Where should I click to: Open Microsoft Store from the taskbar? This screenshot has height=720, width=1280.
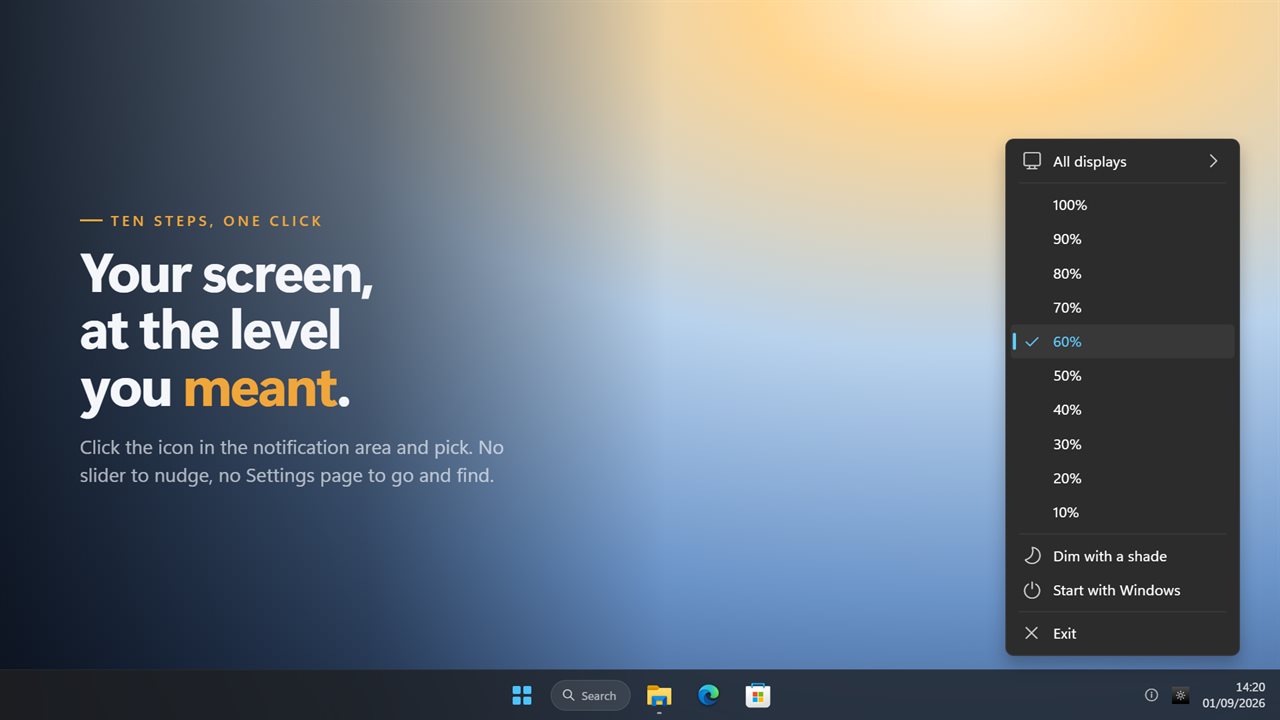pos(757,695)
